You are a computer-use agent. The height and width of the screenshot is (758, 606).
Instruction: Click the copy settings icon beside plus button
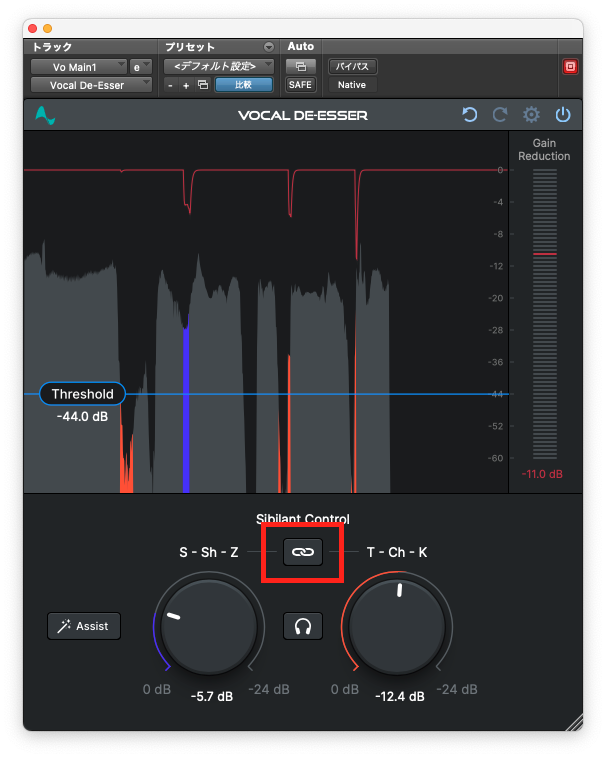(203, 85)
